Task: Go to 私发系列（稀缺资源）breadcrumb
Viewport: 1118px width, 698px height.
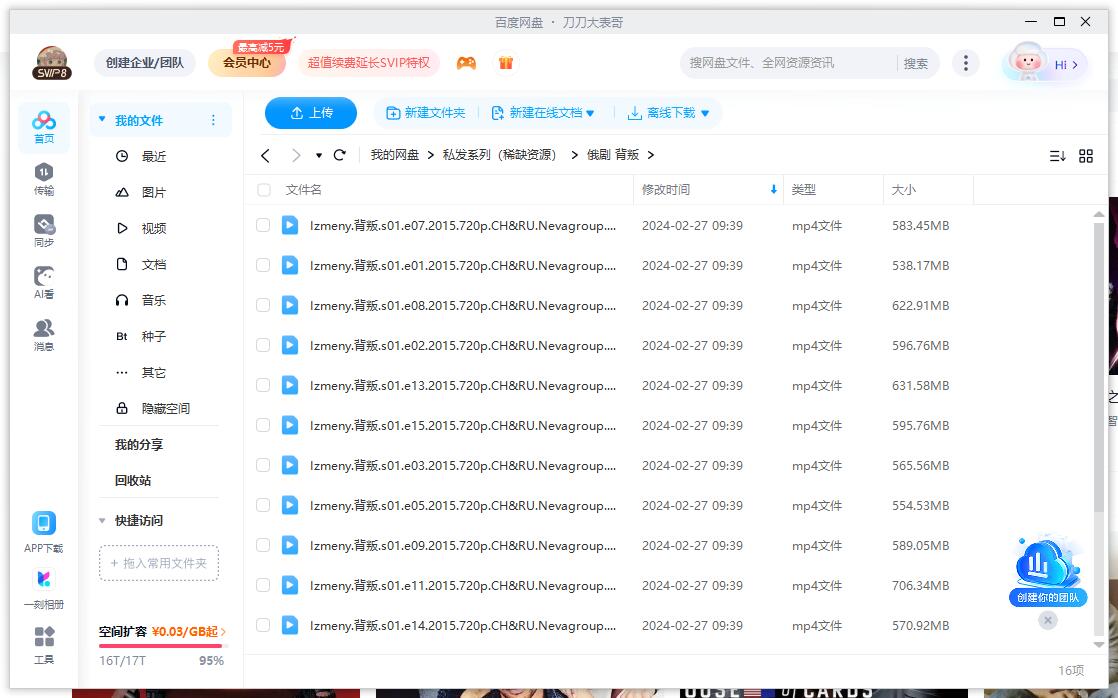Action: click(501, 155)
